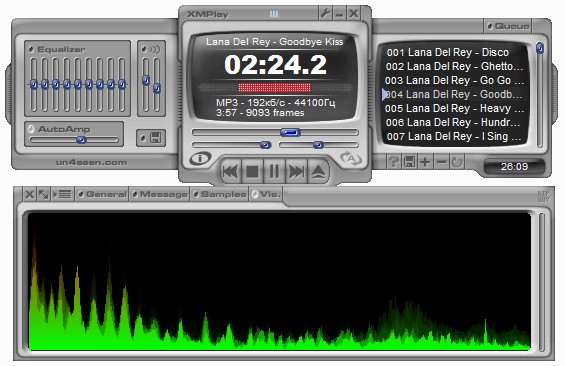
Task: Pause the current song
Action: point(274,171)
